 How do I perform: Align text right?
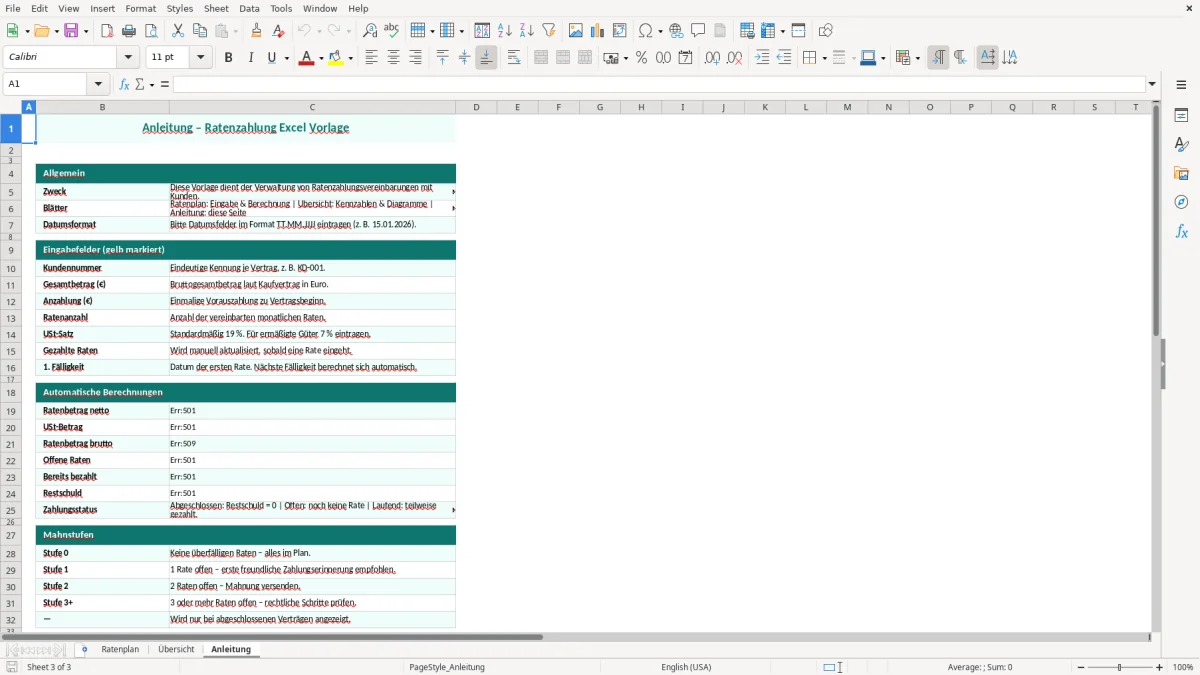click(x=415, y=58)
